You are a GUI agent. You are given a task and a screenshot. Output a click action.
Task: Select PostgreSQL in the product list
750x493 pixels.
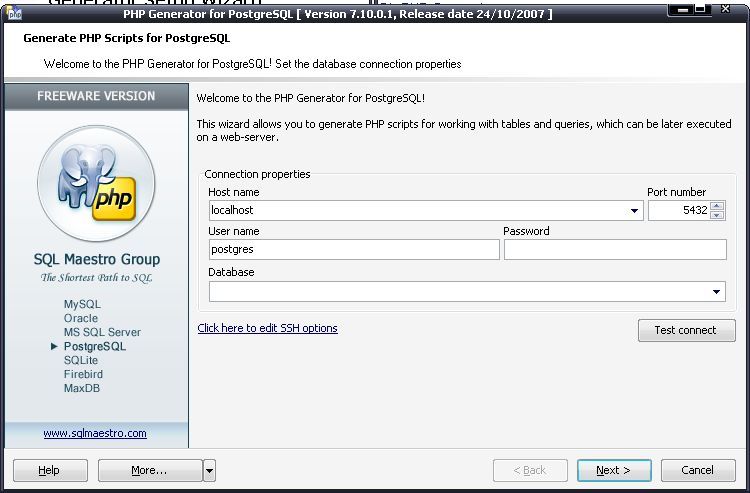tap(95, 346)
